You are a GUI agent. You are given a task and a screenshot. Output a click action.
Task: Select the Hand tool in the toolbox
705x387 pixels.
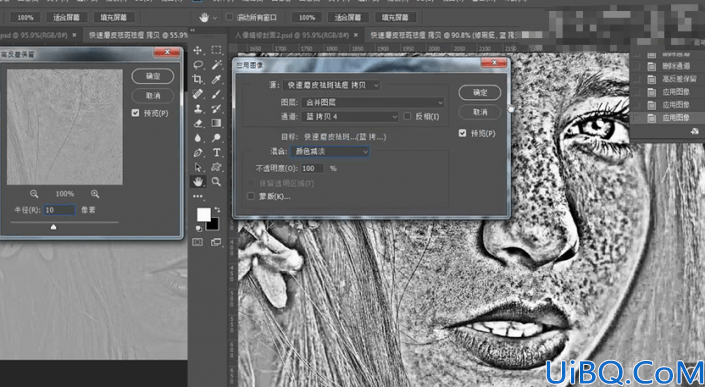[198, 182]
